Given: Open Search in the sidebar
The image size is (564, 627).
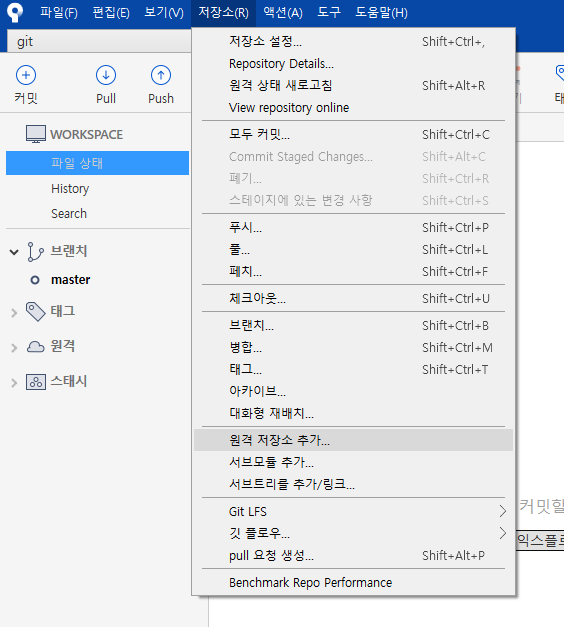Looking at the screenshot, I should [x=69, y=214].
